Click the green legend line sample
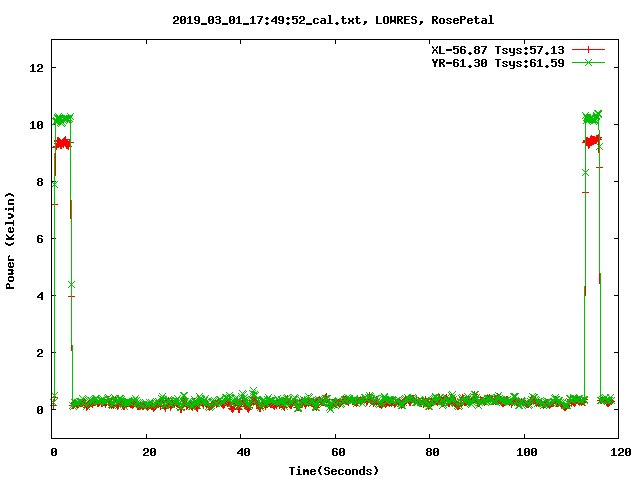Viewport: 640px width, 480px height. [588, 62]
